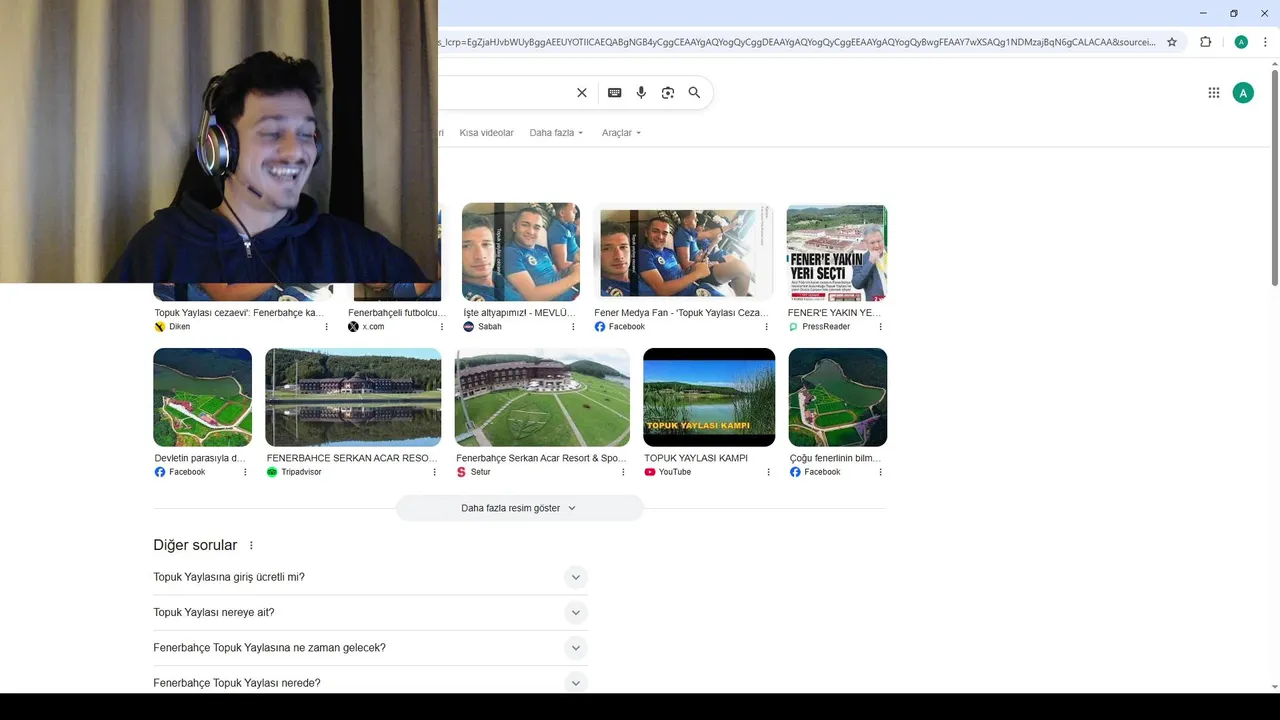The image size is (1280, 720).
Task: Start voice search with microphone icon
Action: pos(641,93)
